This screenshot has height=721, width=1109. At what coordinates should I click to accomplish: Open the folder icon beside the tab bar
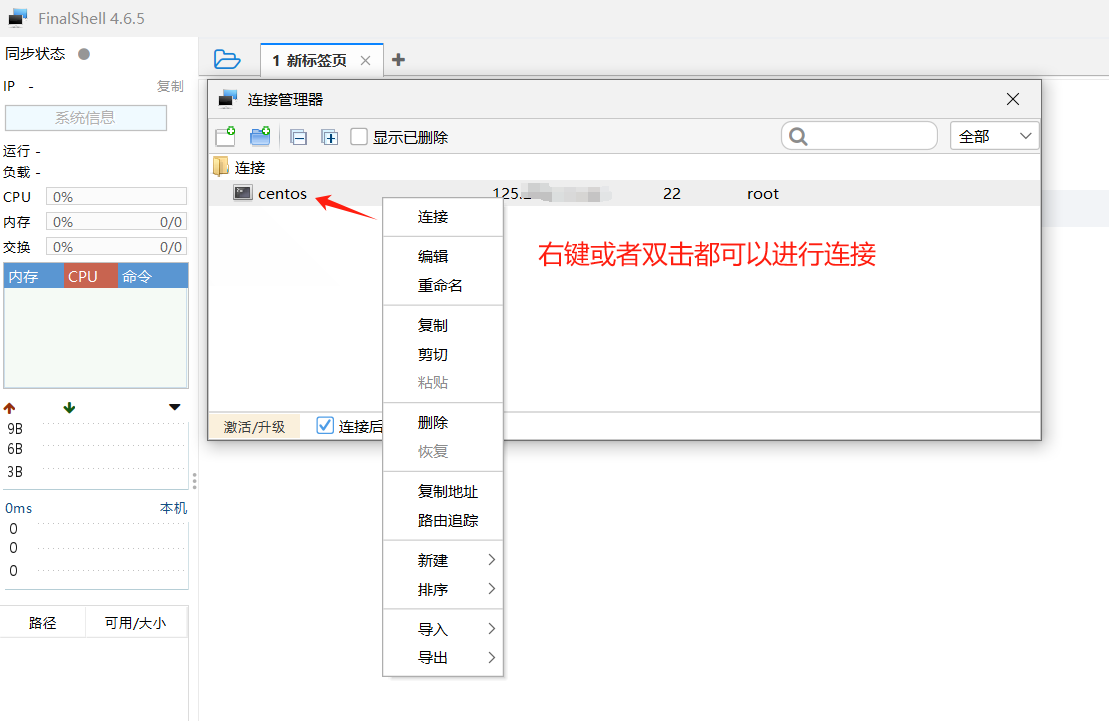227,59
